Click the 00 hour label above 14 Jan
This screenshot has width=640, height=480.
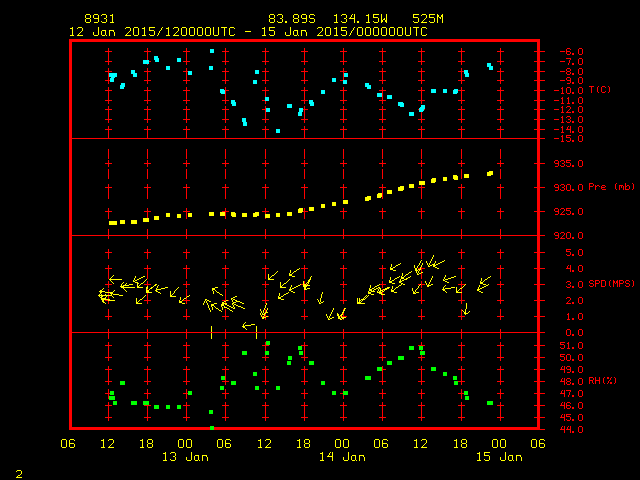pyautogui.click(x=342, y=444)
